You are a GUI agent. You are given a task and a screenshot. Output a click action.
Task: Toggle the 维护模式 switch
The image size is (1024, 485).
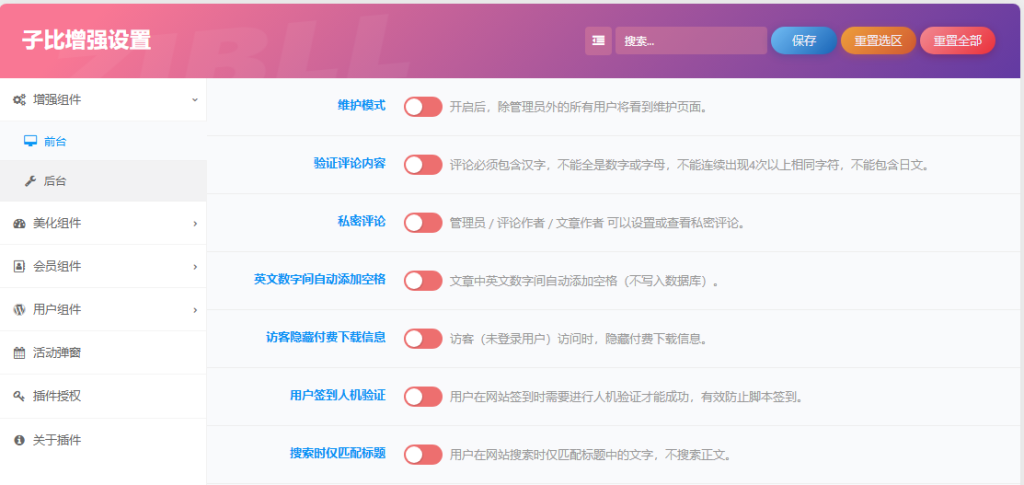tap(423, 106)
